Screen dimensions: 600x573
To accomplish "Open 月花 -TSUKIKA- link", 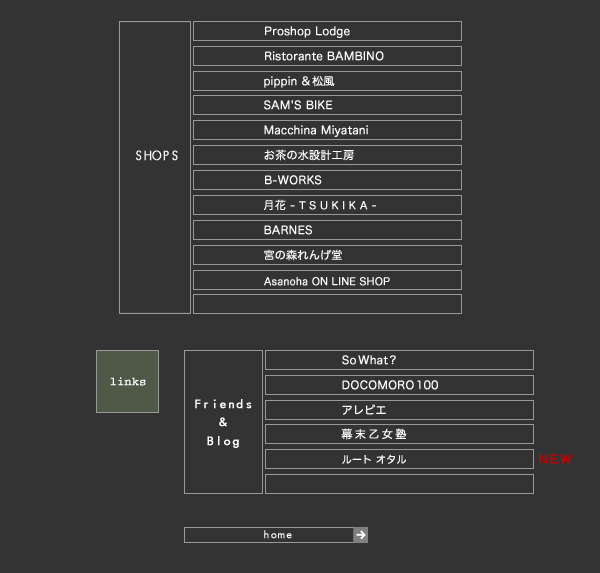I will pos(320,205).
